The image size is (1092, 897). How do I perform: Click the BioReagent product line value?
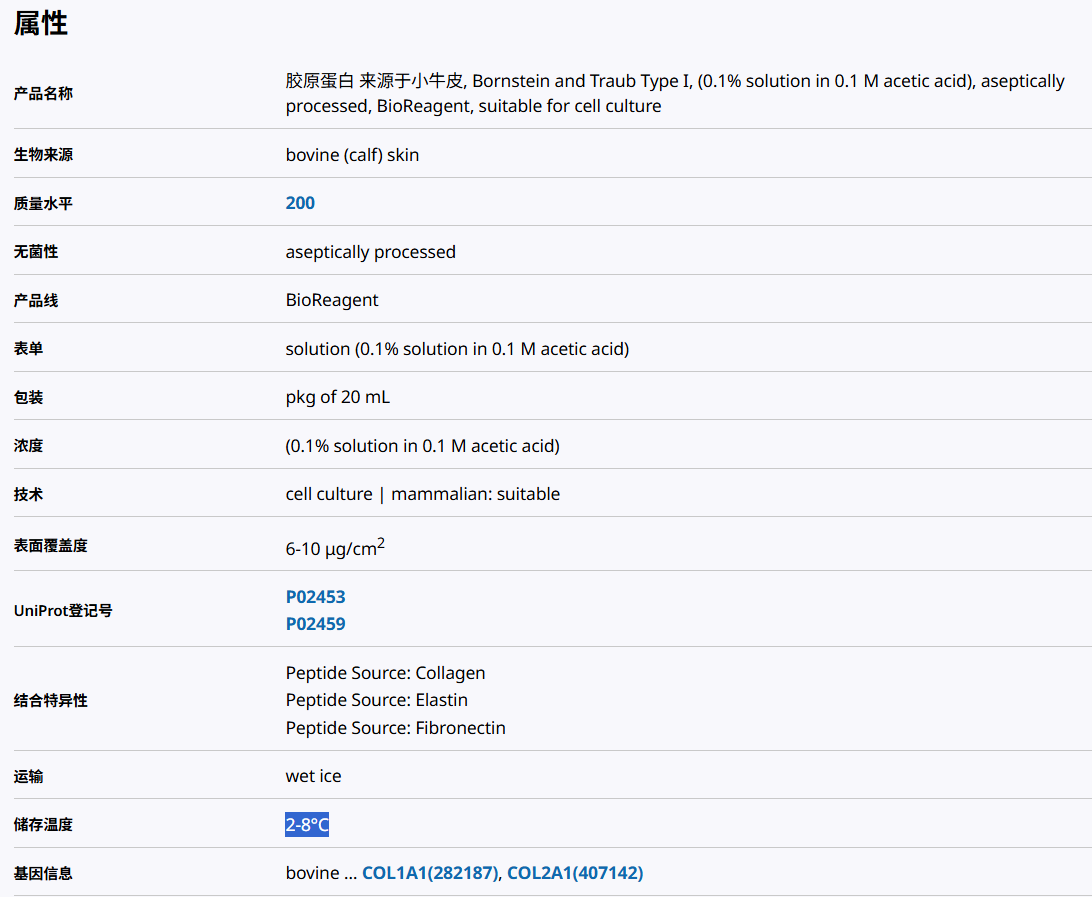[x=332, y=300]
